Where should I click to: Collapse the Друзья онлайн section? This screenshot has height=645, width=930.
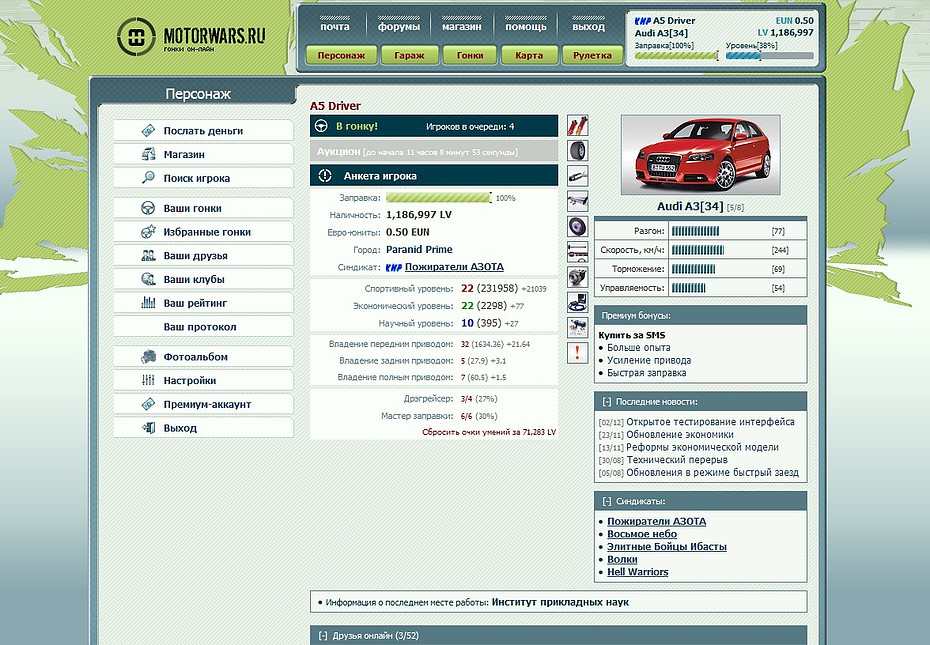point(323,636)
